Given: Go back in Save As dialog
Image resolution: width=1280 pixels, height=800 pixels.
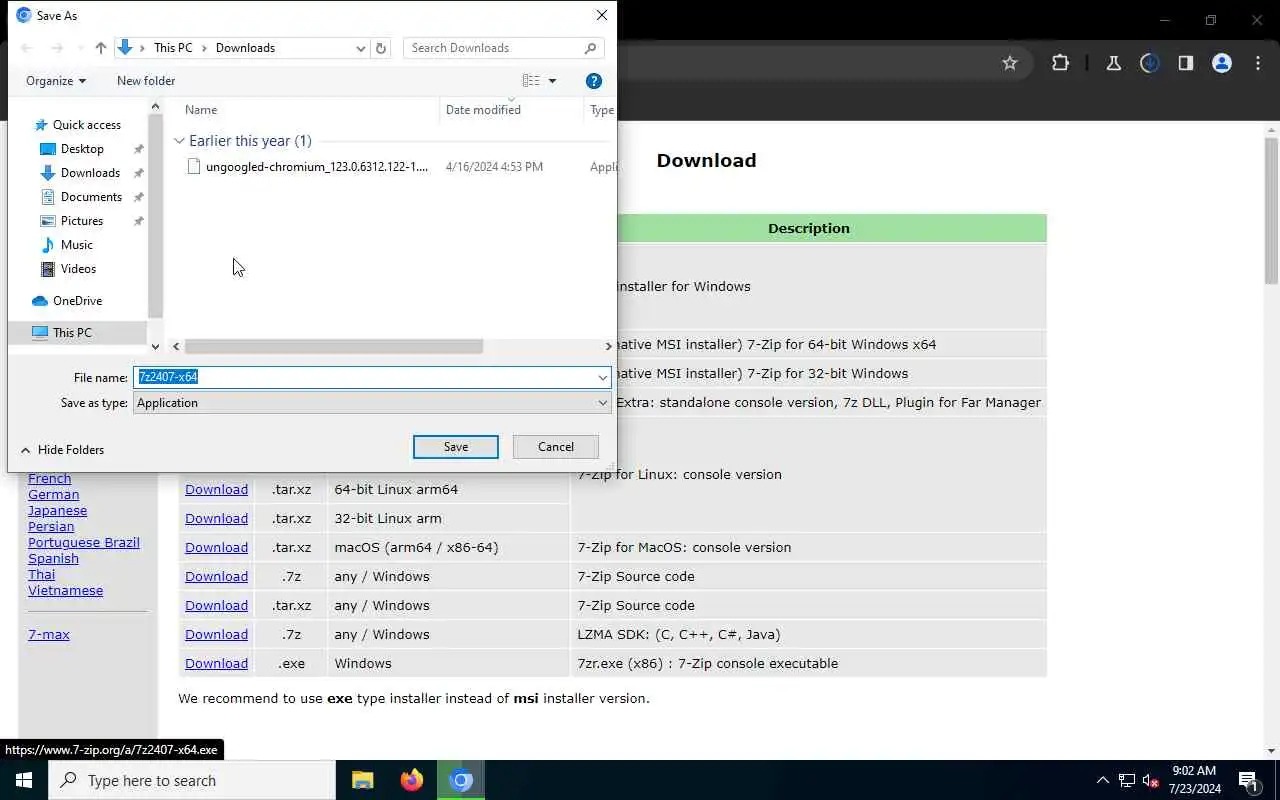Looking at the screenshot, I should coord(26,48).
